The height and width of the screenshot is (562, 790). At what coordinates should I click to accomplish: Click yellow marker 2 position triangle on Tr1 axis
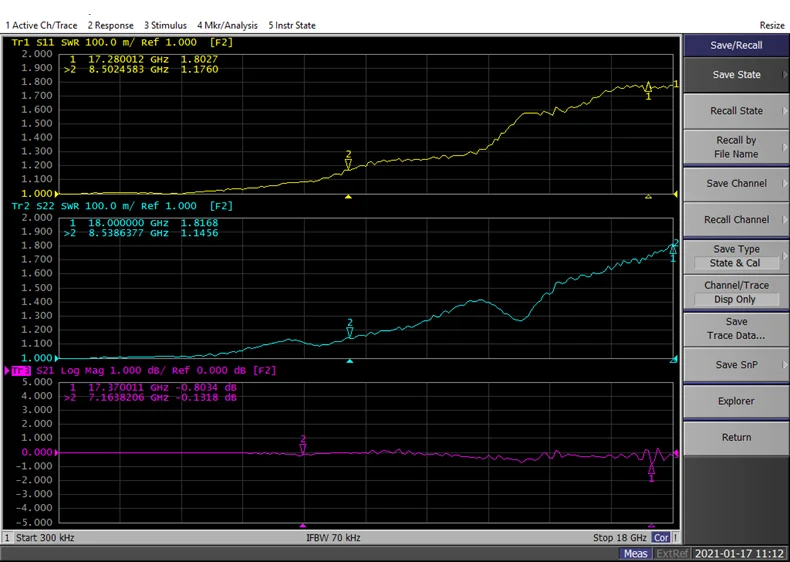[x=348, y=197]
